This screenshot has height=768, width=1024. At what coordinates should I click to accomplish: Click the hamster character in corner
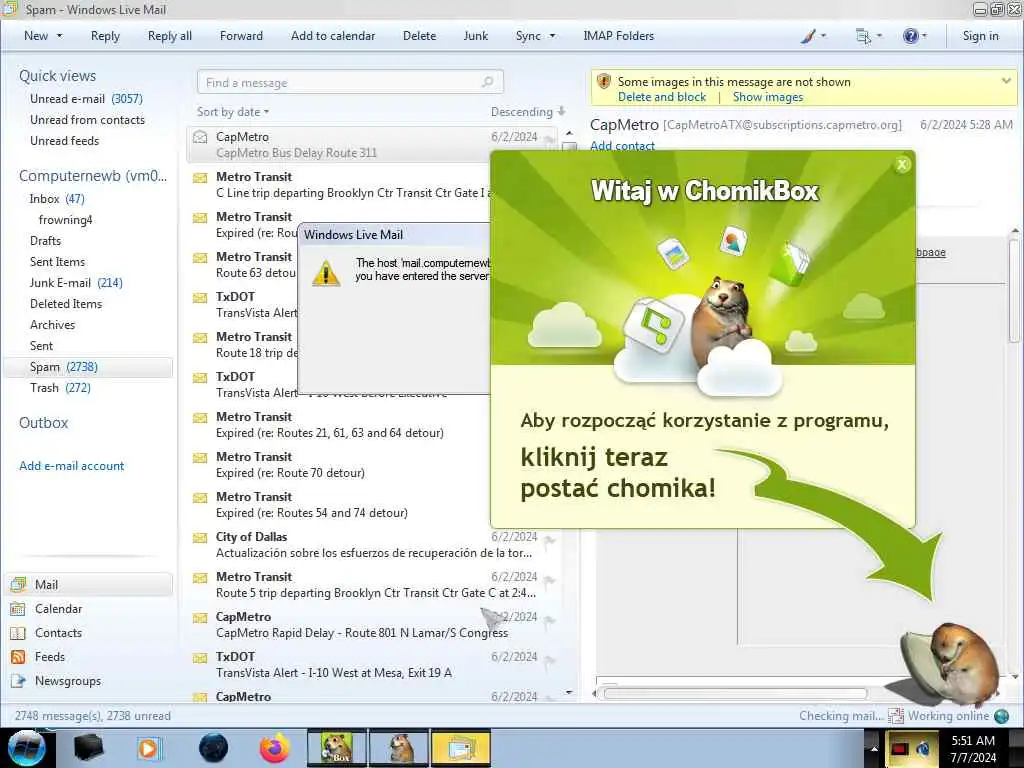(x=952, y=664)
